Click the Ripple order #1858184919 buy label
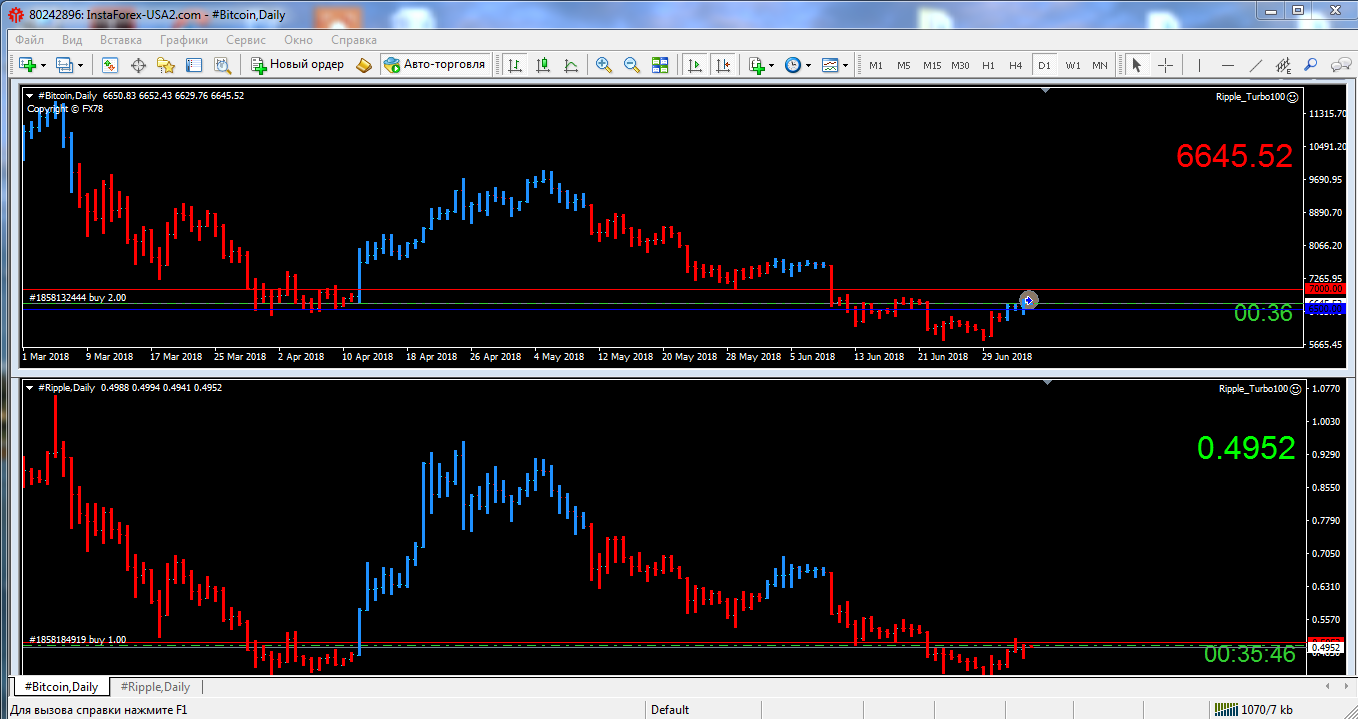The height and width of the screenshot is (719, 1358). 78,639
